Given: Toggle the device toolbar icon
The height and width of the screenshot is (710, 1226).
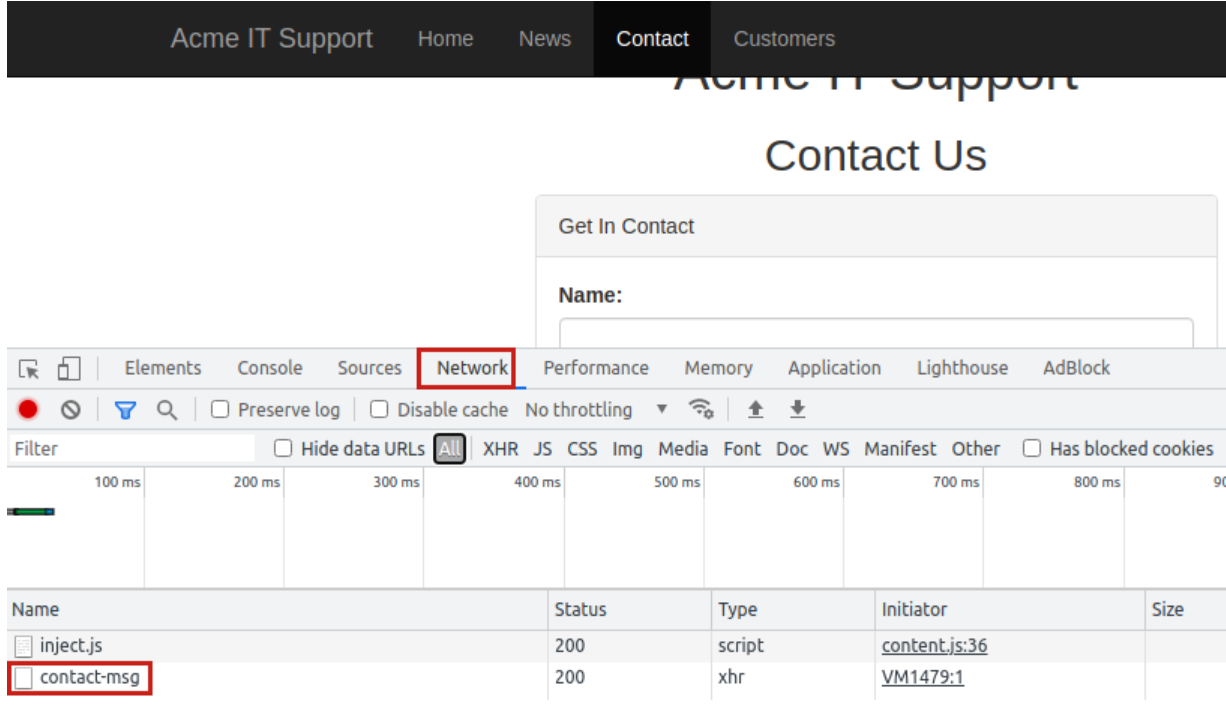Looking at the screenshot, I should pos(68,369).
